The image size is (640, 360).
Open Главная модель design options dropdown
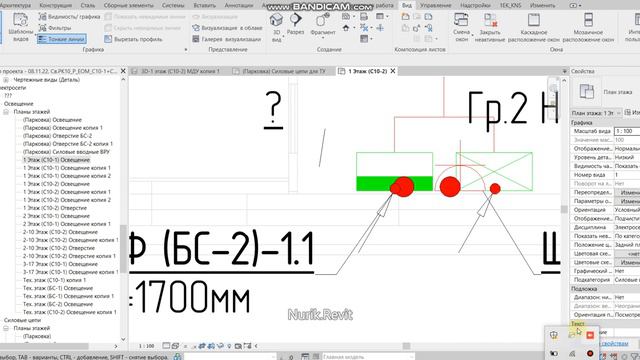pyautogui.click(x=368, y=357)
